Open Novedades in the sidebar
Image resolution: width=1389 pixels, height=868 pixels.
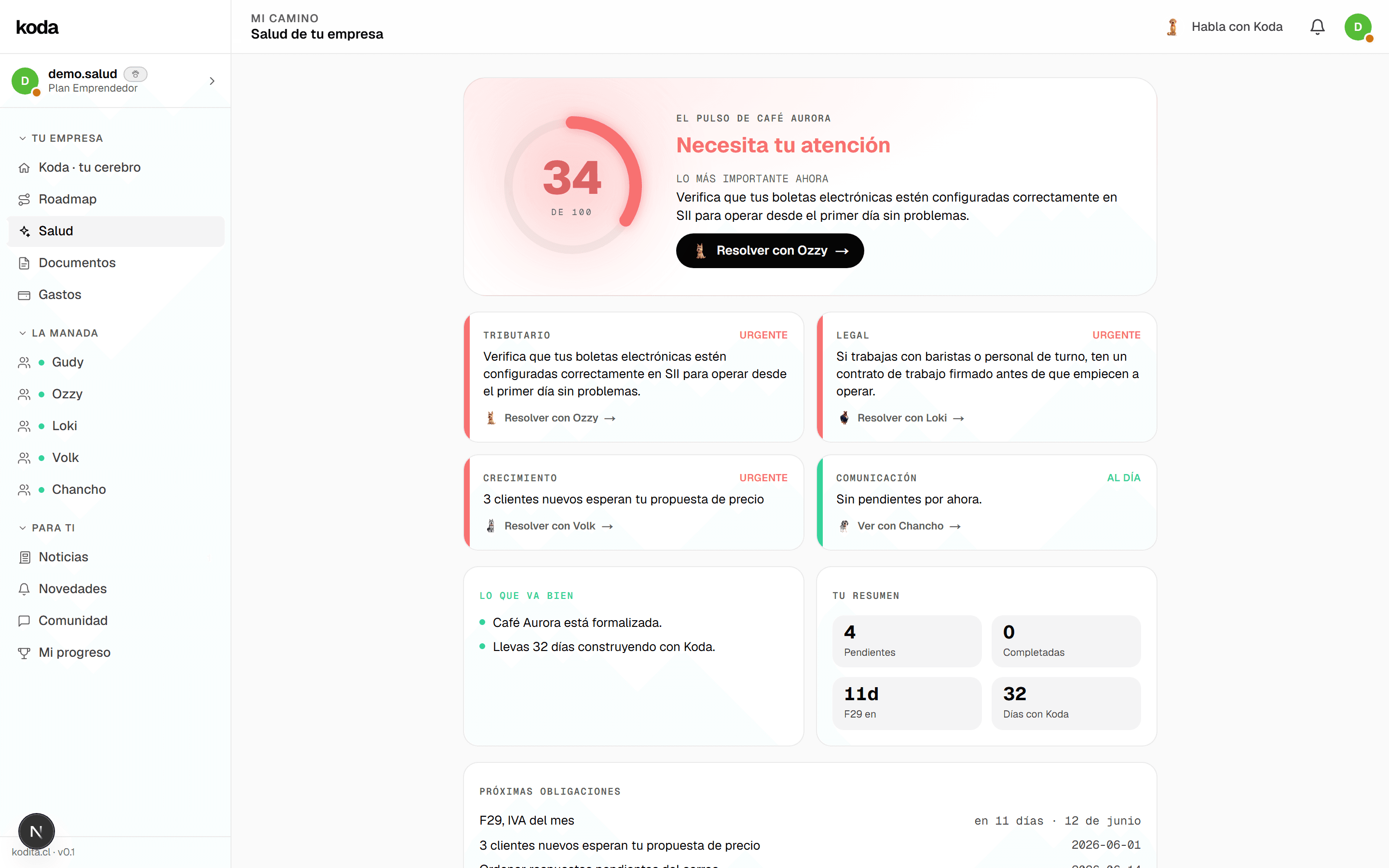pyautogui.click(x=116, y=589)
